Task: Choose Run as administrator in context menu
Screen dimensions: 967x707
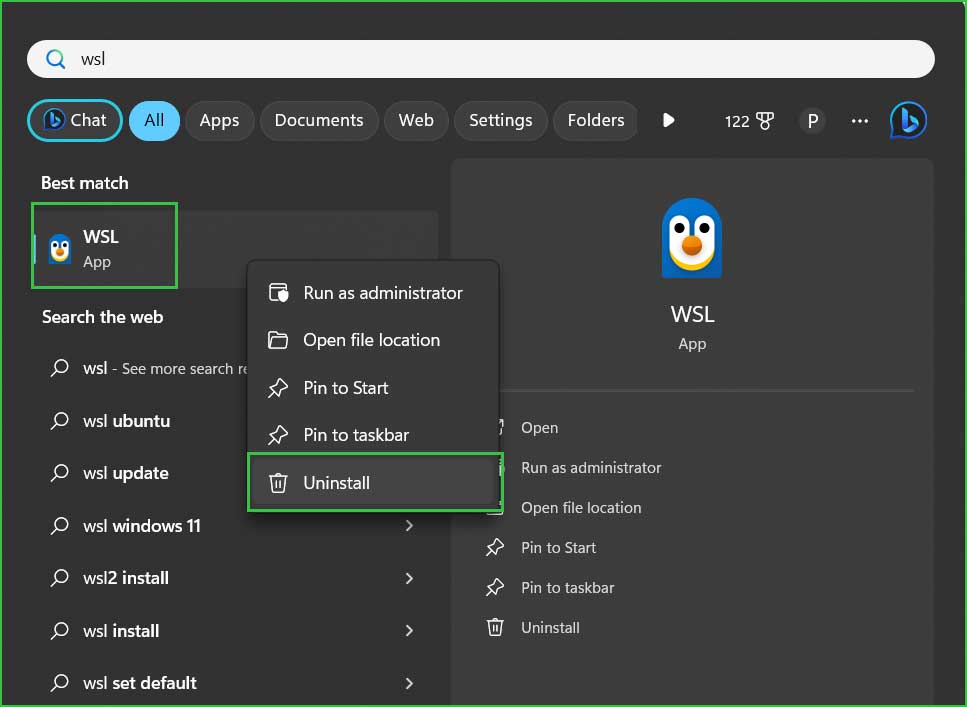Action: [x=372, y=292]
